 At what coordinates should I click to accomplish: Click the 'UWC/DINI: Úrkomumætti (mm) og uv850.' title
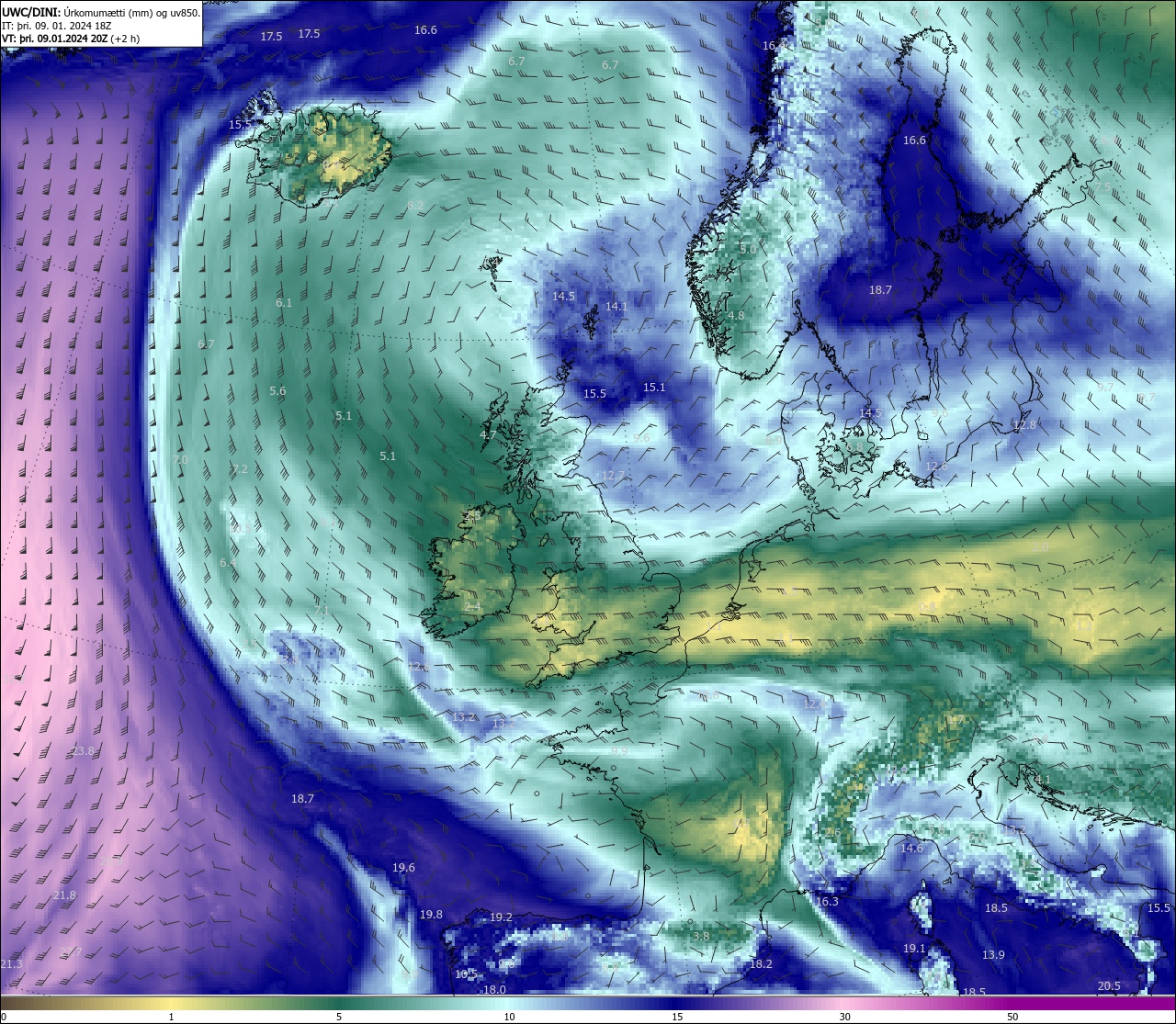100,12
